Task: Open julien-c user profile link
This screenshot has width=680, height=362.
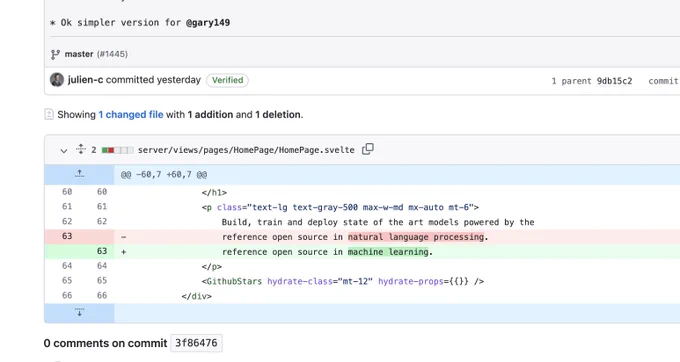Action: pyautogui.click(x=85, y=80)
